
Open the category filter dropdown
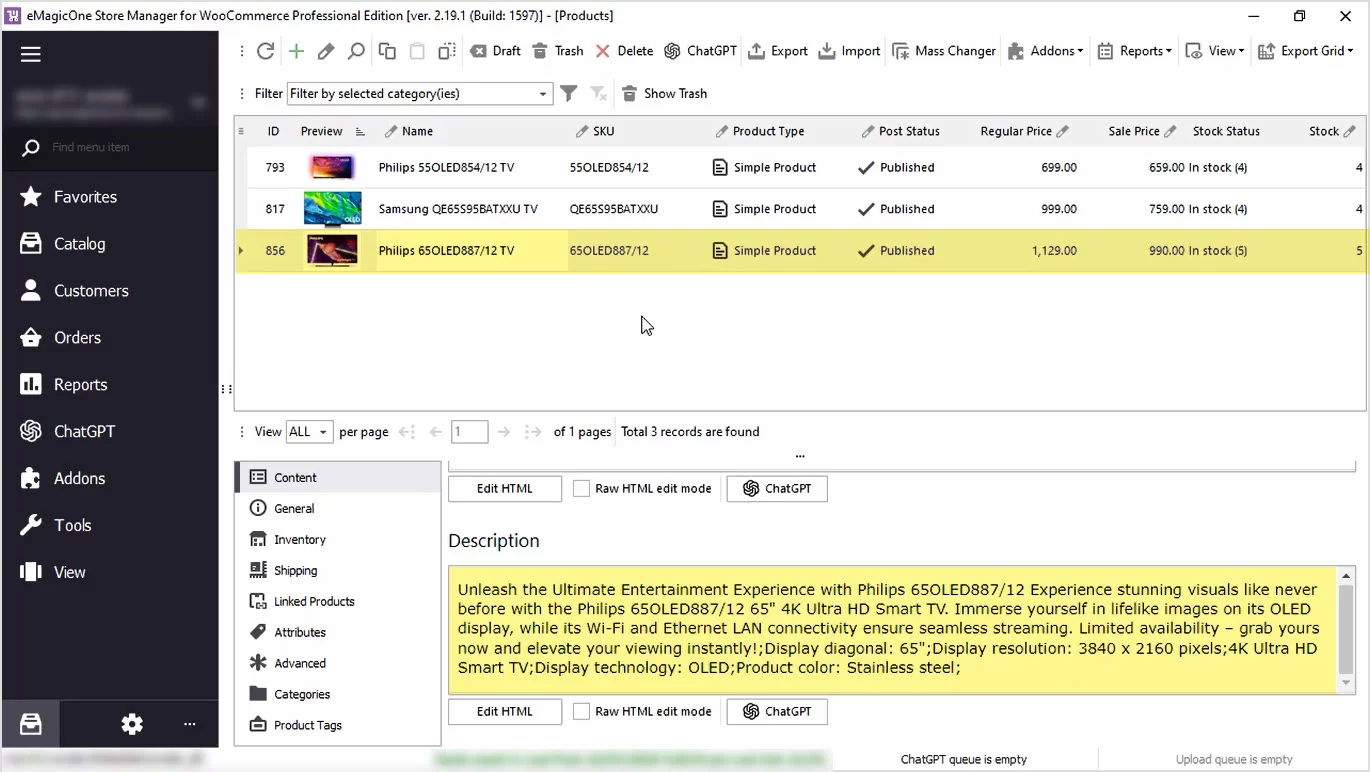point(541,93)
